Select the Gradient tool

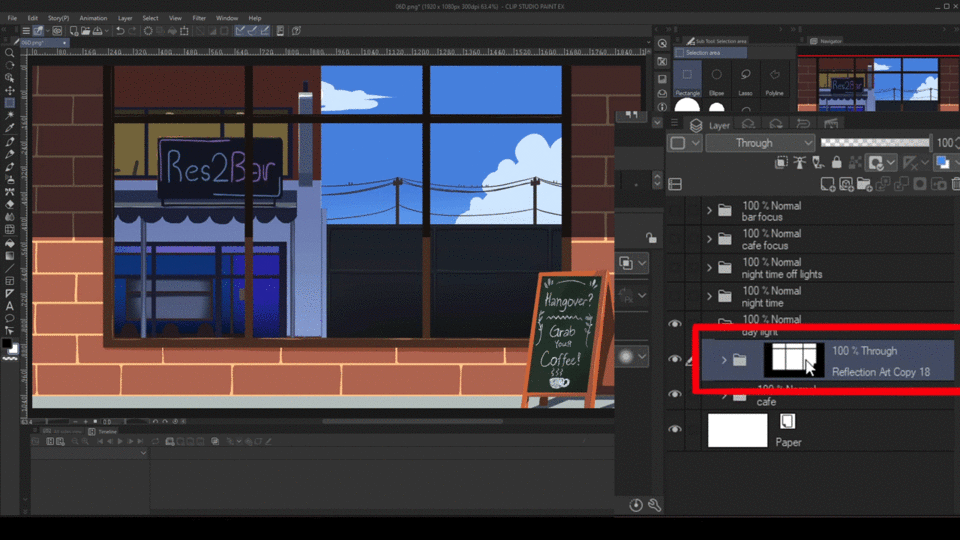coord(10,255)
